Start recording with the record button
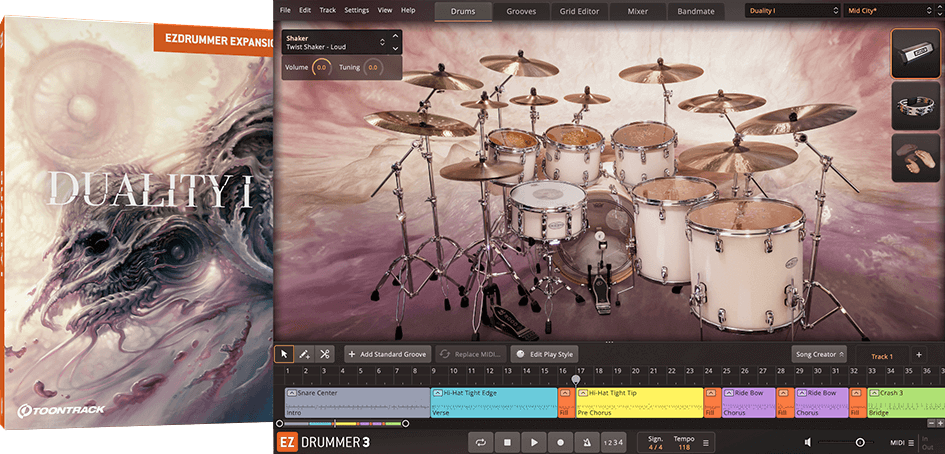 pyautogui.click(x=560, y=443)
